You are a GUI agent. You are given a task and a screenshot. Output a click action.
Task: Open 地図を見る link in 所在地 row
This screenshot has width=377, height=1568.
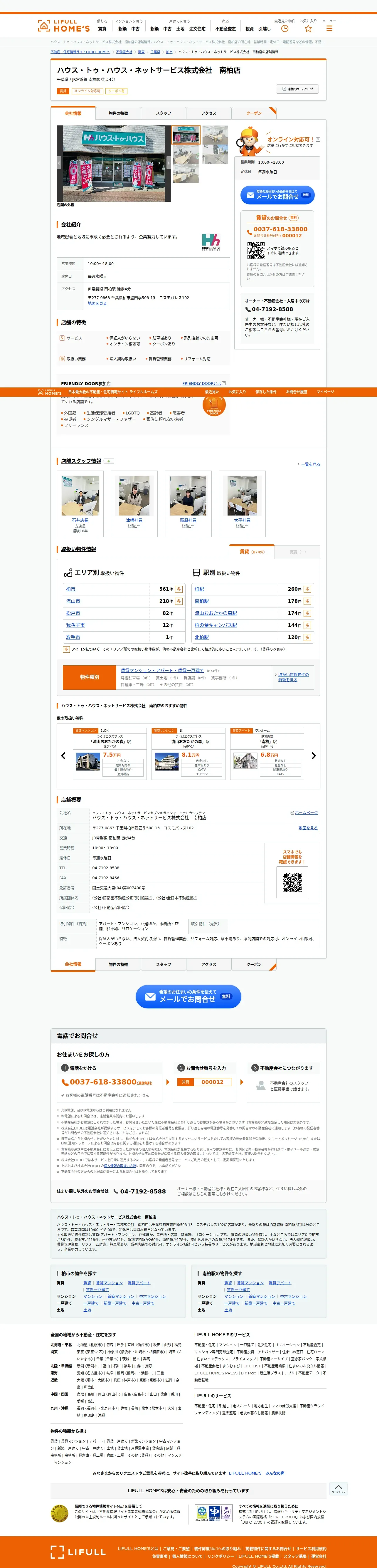(x=308, y=828)
